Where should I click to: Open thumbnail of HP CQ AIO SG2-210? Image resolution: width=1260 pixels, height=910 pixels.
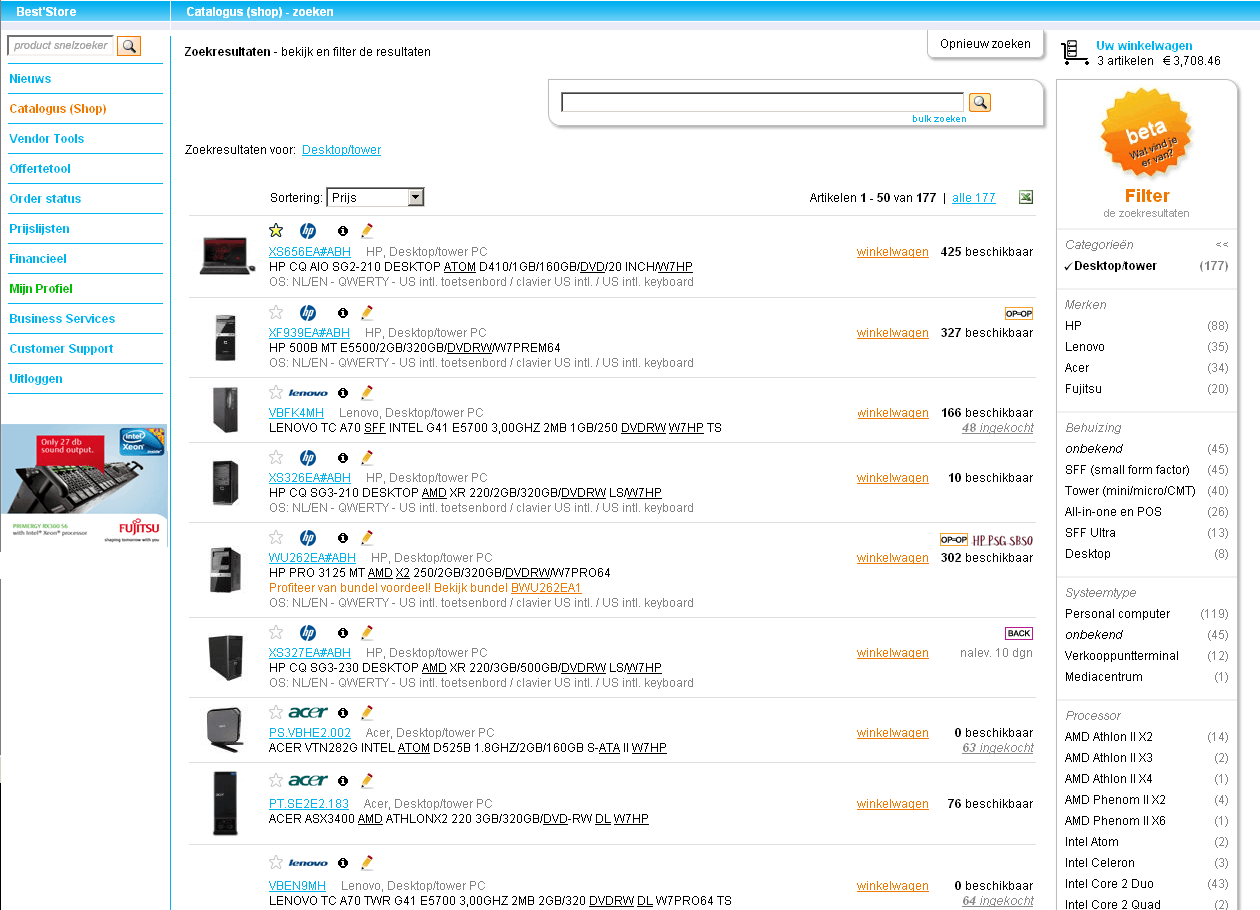pyautogui.click(x=227, y=256)
